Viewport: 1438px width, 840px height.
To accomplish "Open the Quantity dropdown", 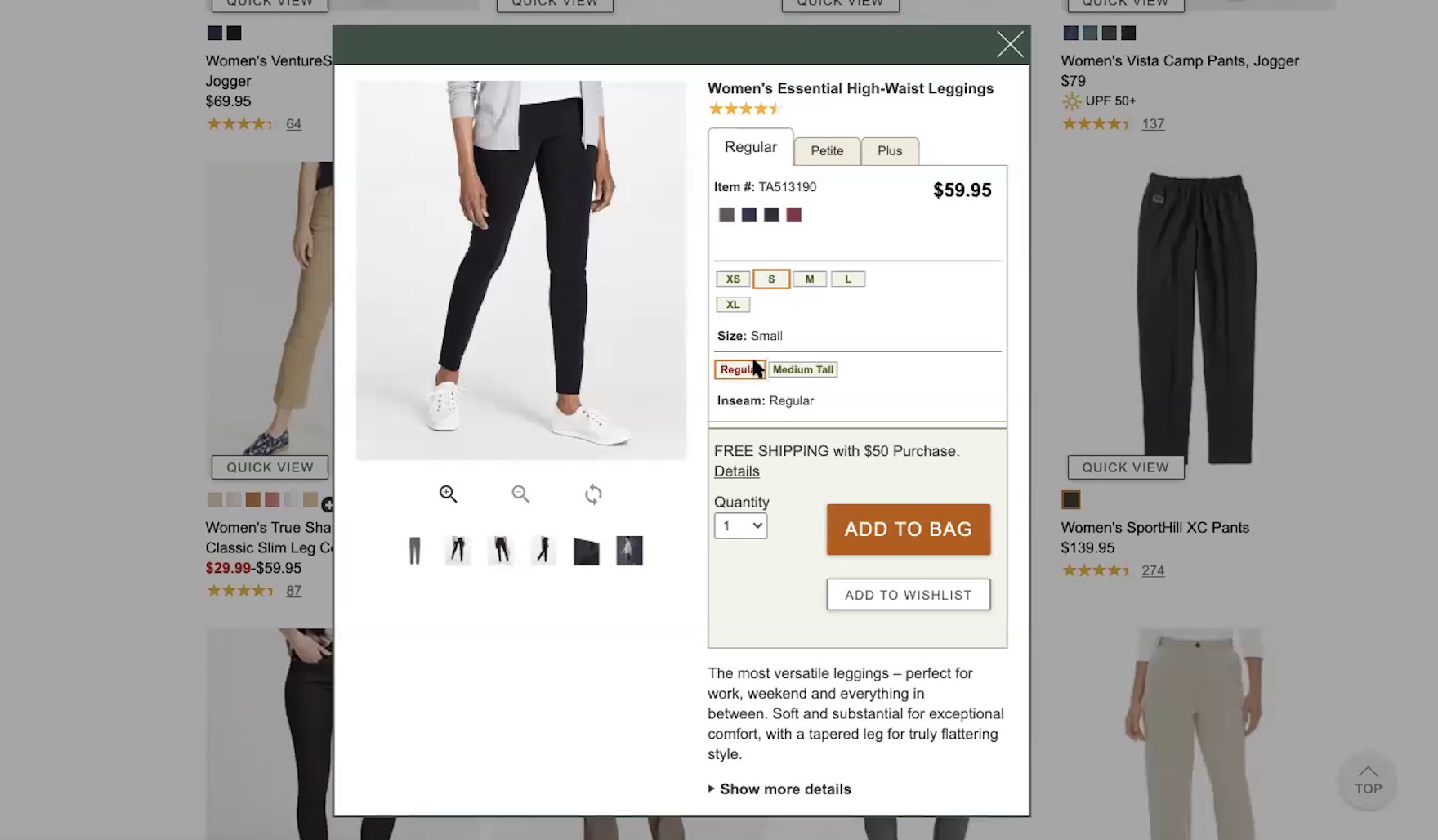I will pyautogui.click(x=740, y=526).
